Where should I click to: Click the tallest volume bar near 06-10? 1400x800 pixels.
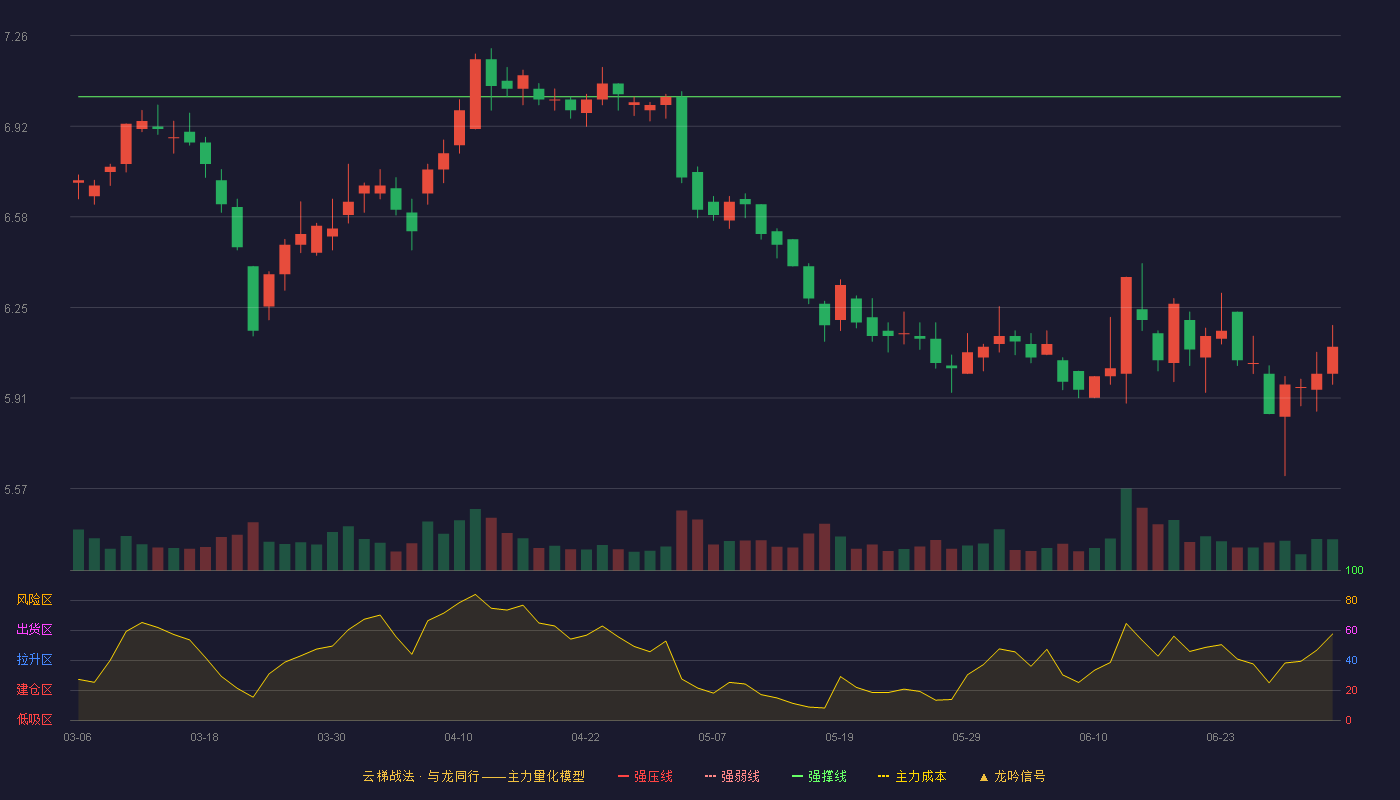point(1126,529)
